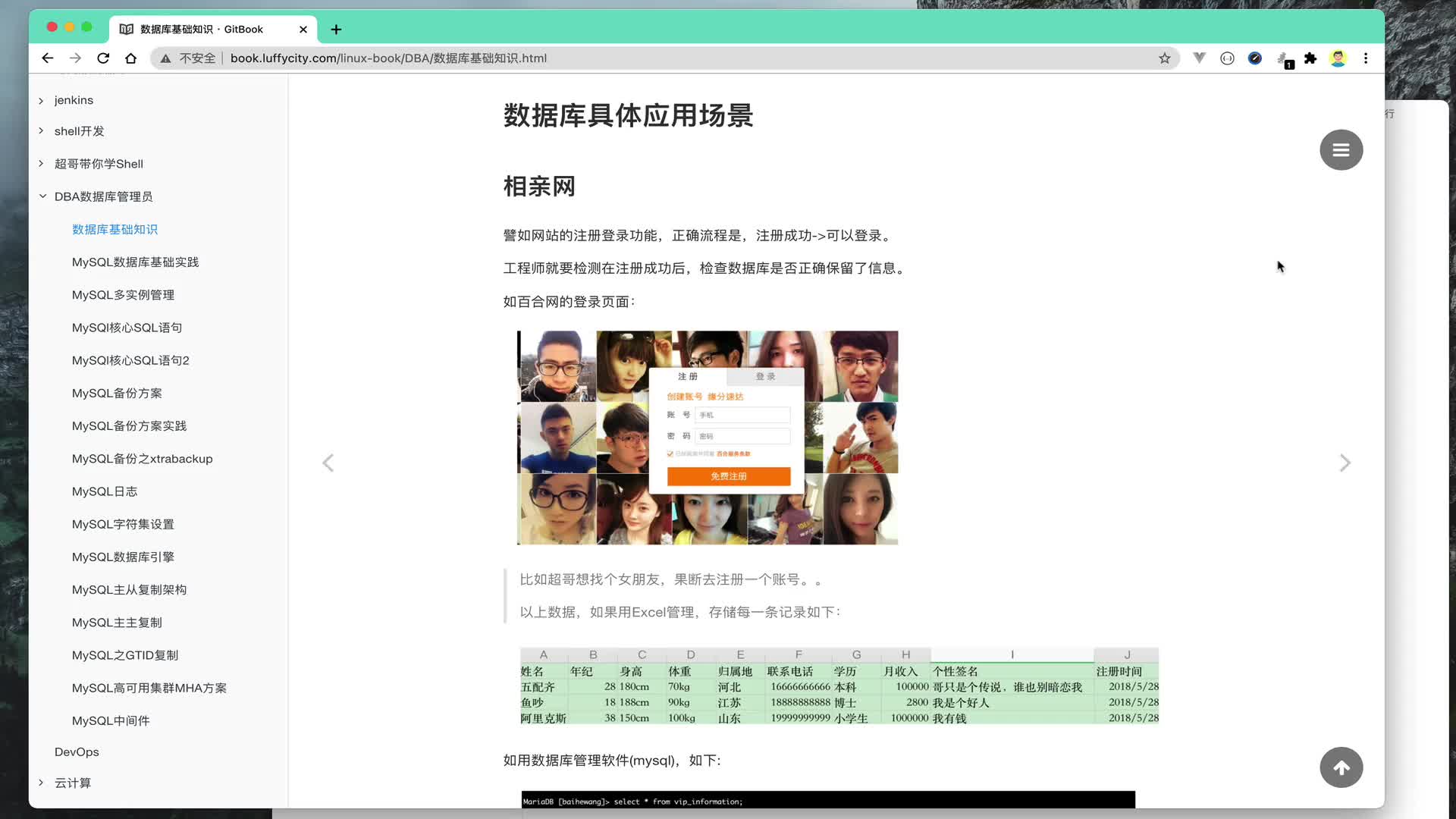1456x819 pixels.
Task: Click the 云计算 sidebar label
Action: [x=73, y=783]
